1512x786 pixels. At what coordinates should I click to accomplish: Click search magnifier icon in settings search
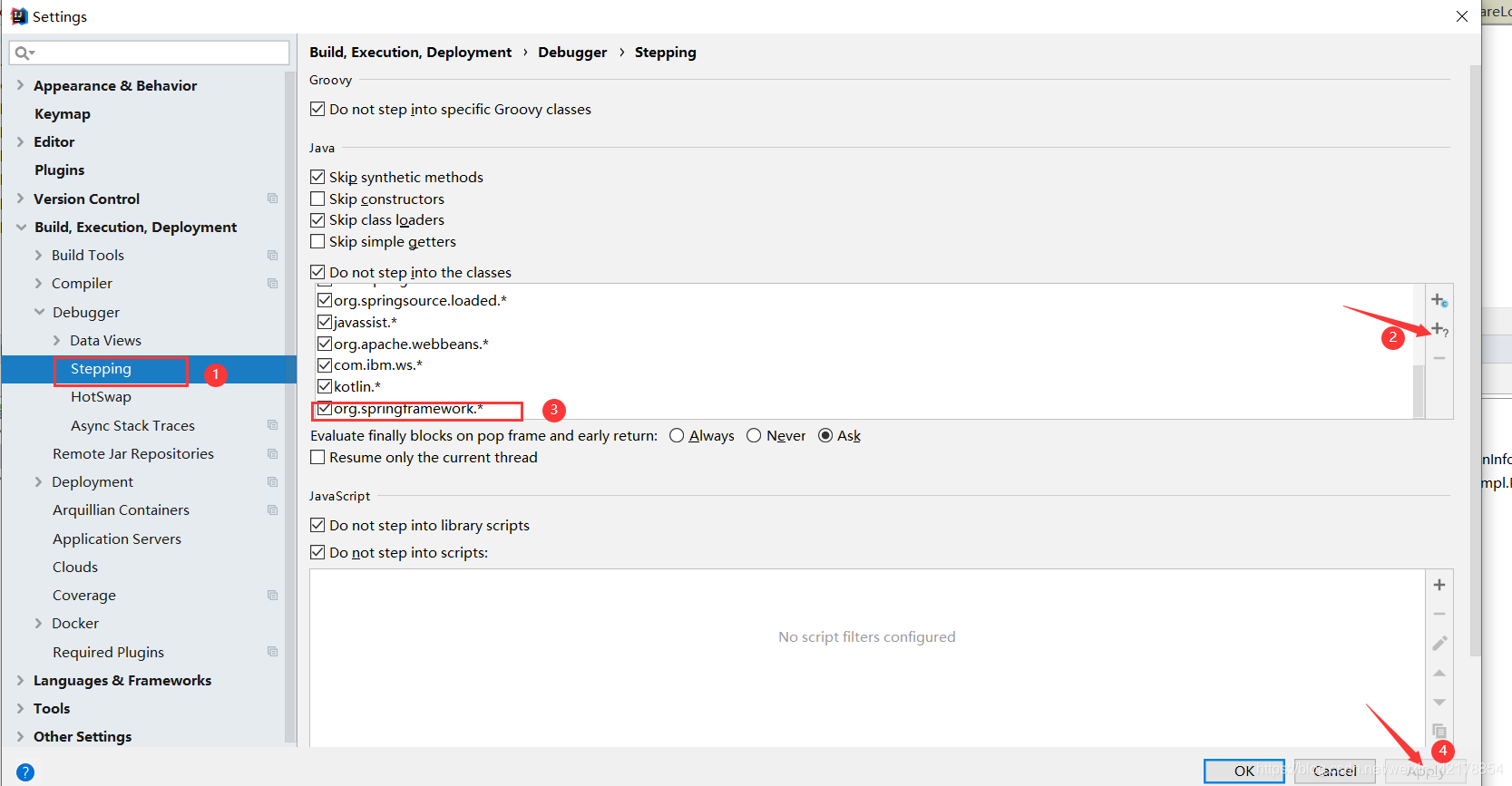[x=24, y=53]
